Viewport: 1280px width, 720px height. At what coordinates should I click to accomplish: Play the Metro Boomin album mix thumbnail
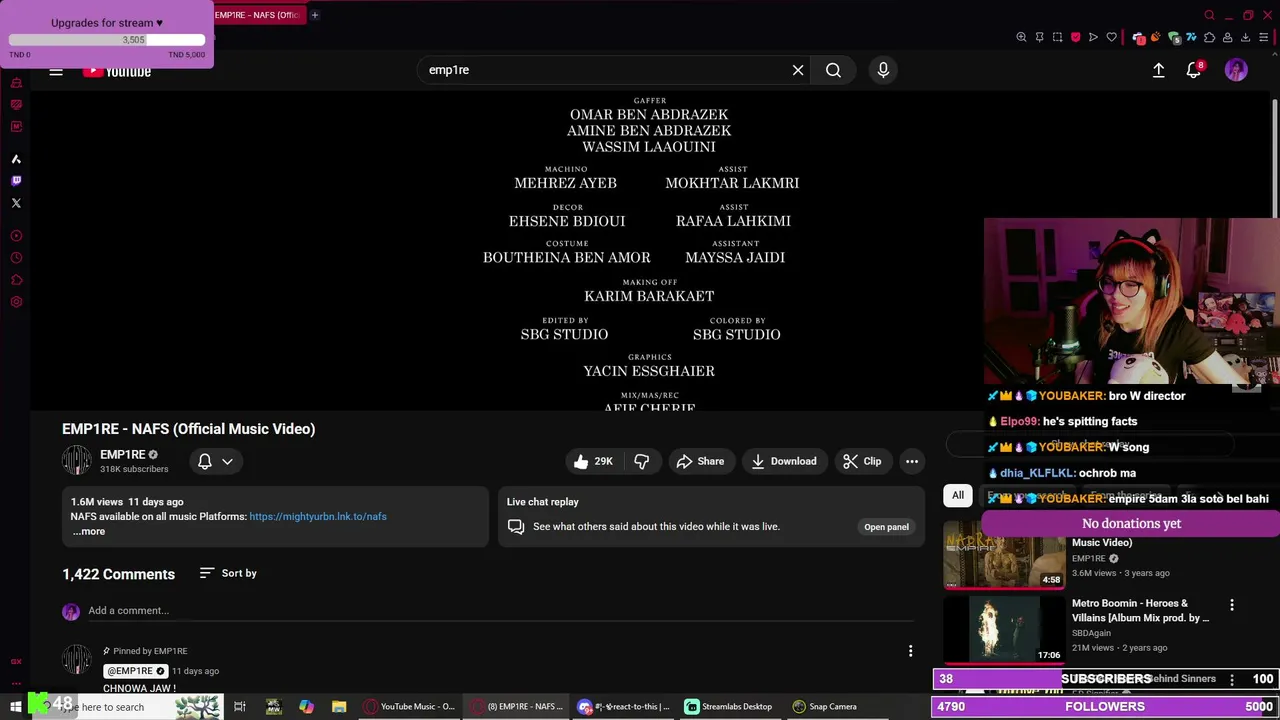(1004, 628)
